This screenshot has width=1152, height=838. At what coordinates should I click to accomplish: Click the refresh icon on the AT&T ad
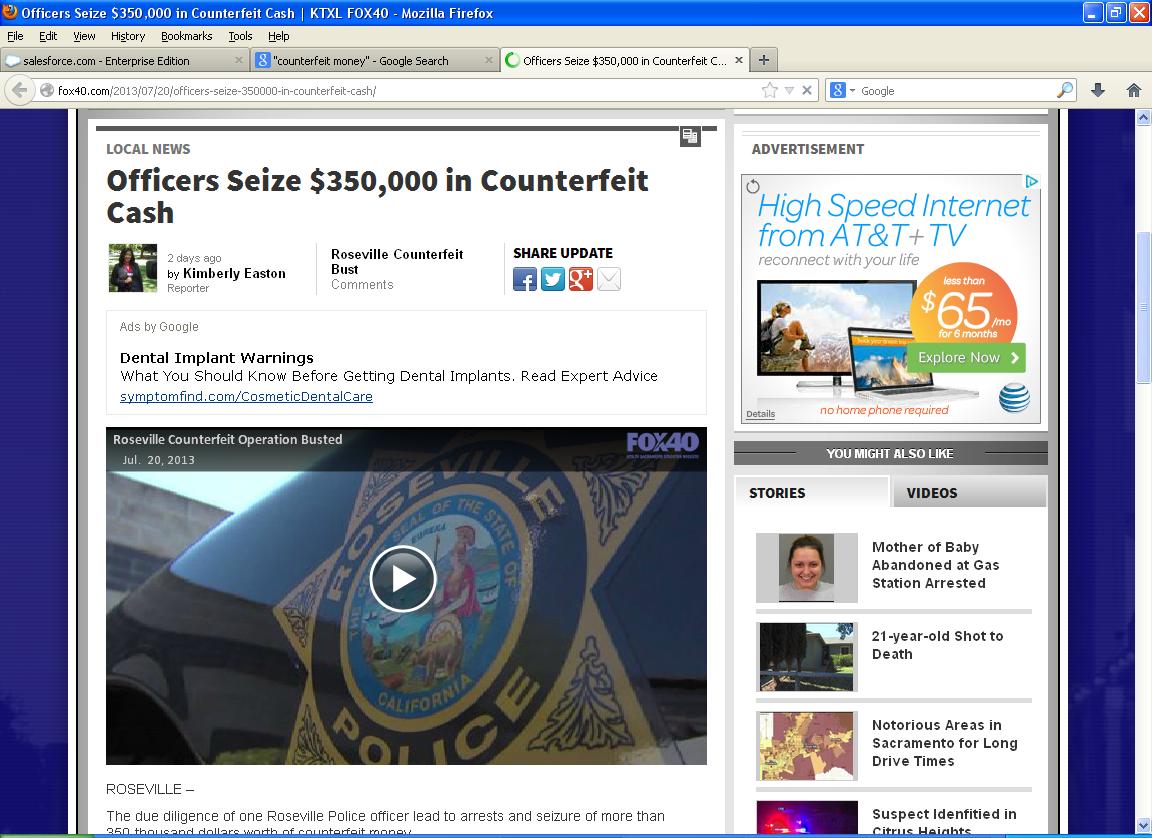pyautogui.click(x=752, y=187)
